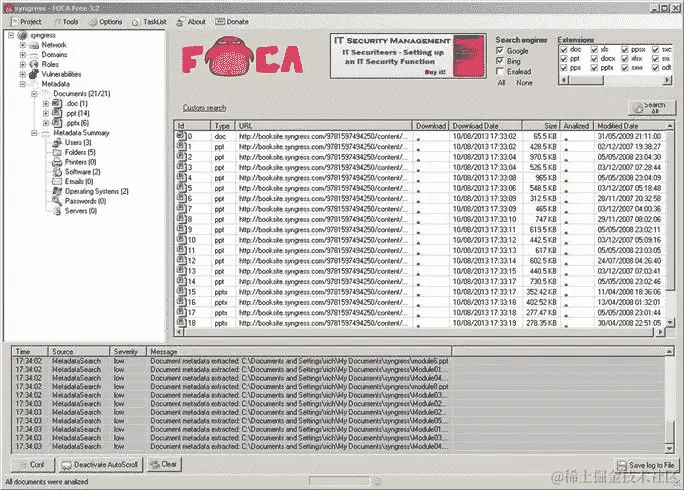Screen dimensions: 684x490
Task: Open the Donate menu
Action: (232, 22)
